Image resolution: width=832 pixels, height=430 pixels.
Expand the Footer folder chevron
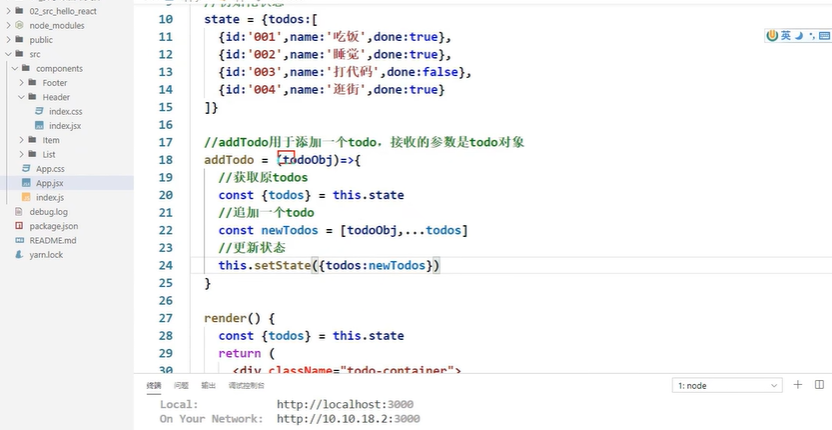(x=21, y=83)
